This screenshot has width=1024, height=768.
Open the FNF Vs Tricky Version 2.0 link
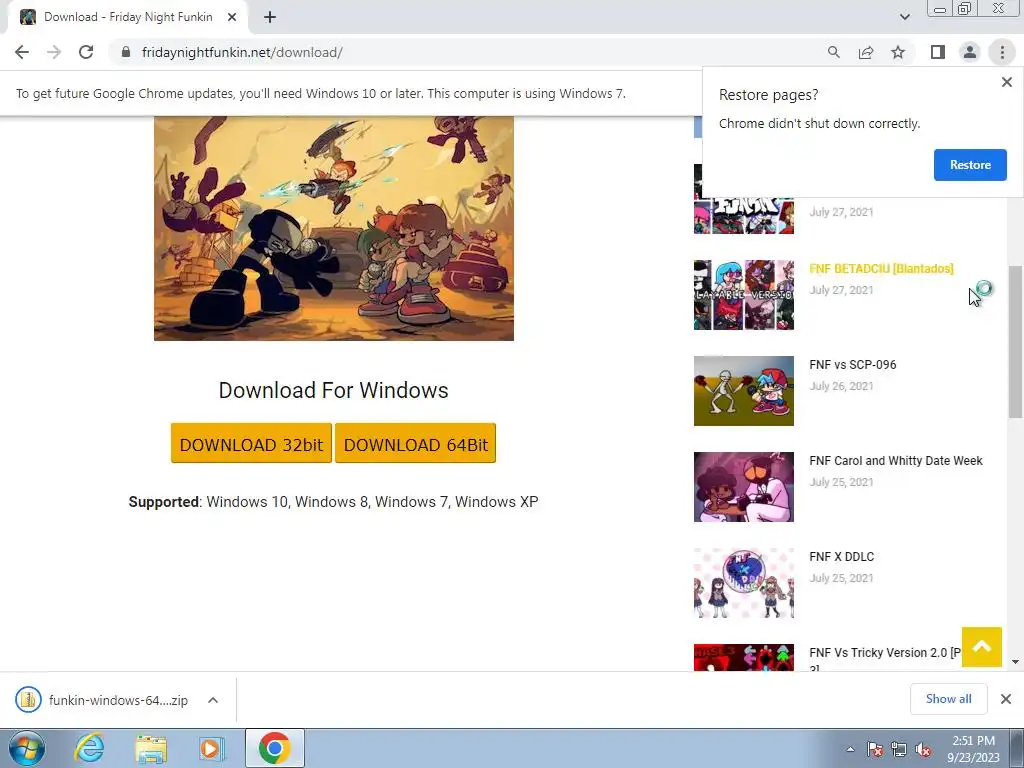pyautogui.click(x=884, y=653)
